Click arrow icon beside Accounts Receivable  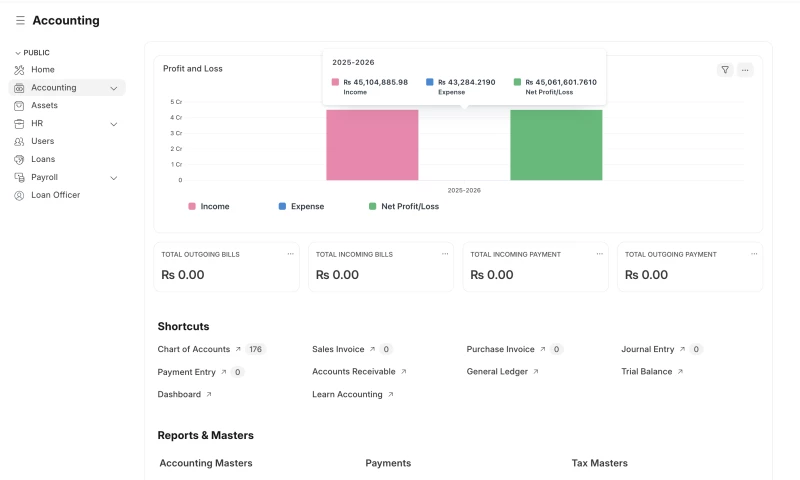(x=404, y=372)
